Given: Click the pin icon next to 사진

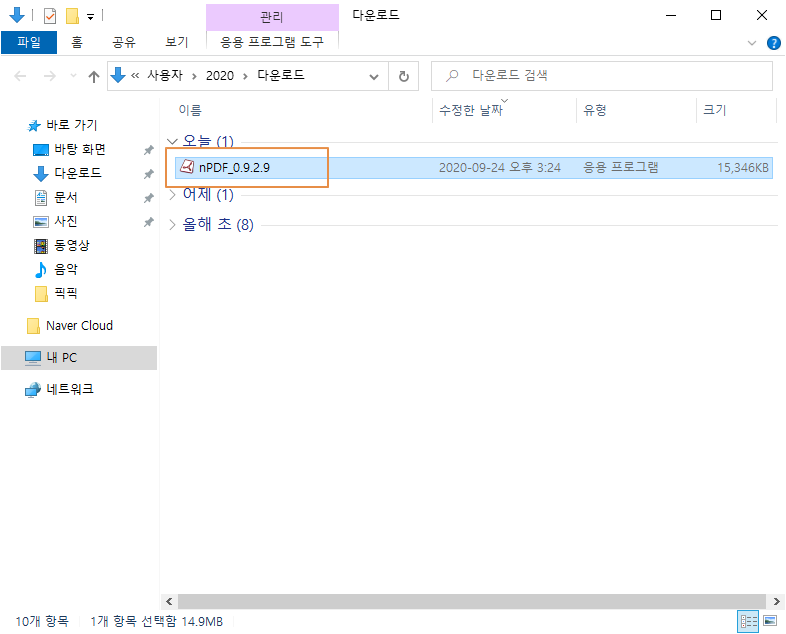Looking at the screenshot, I should 148,222.
